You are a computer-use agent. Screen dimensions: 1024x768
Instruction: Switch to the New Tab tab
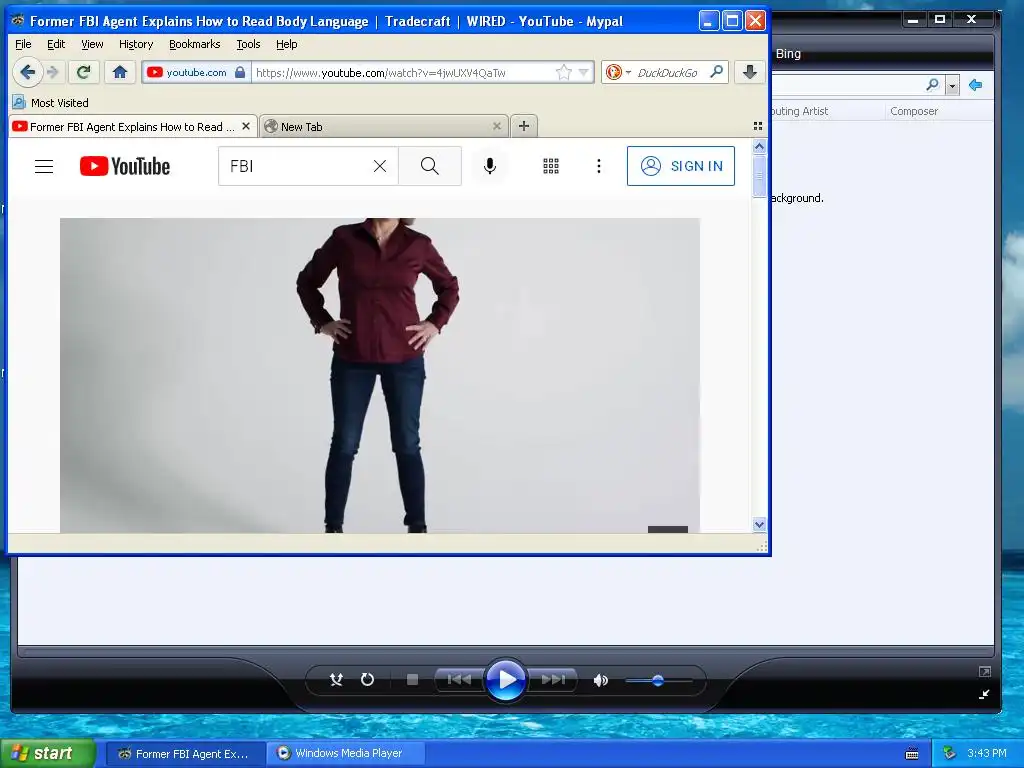(383, 127)
